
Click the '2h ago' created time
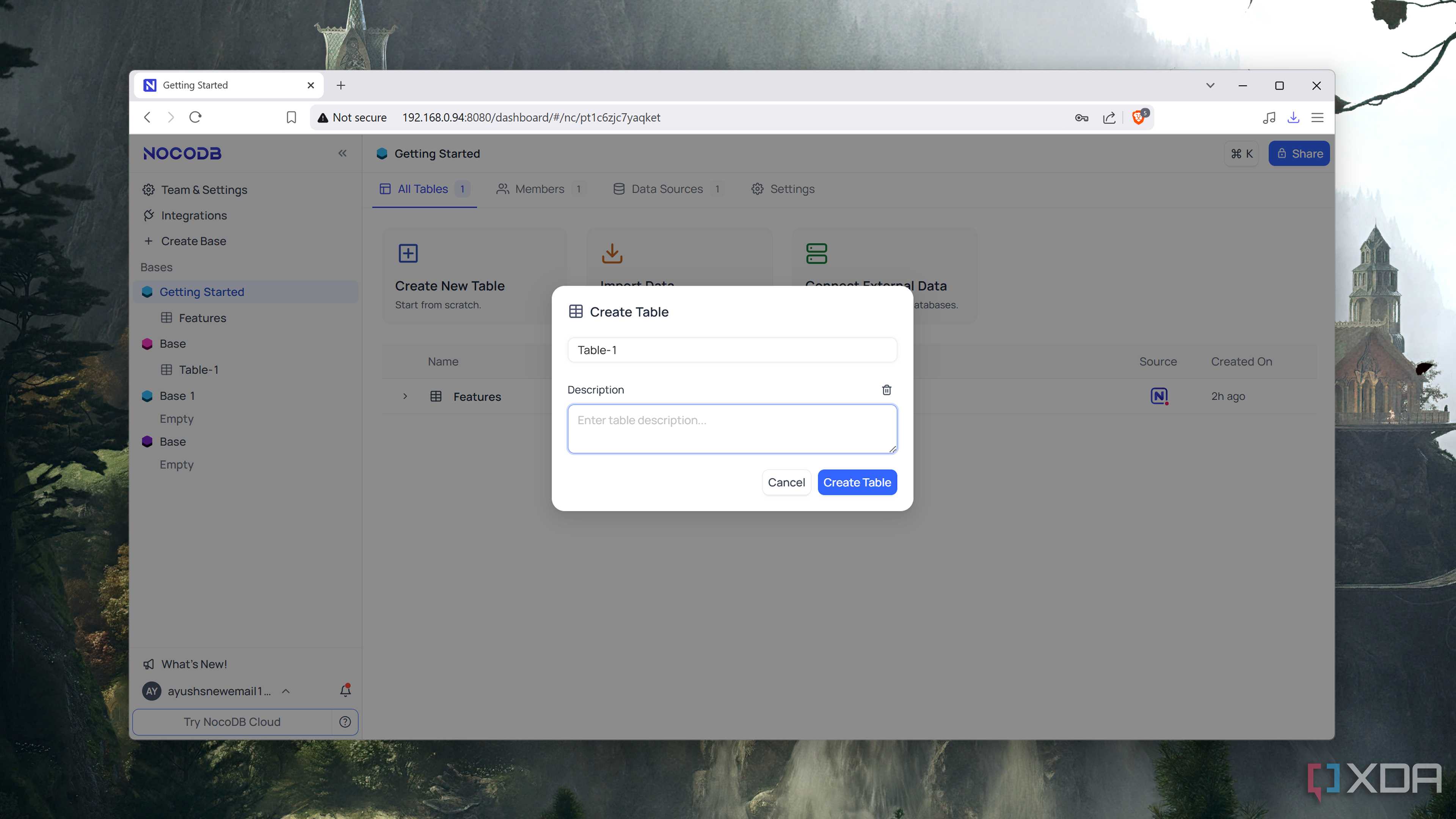pyautogui.click(x=1228, y=396)
